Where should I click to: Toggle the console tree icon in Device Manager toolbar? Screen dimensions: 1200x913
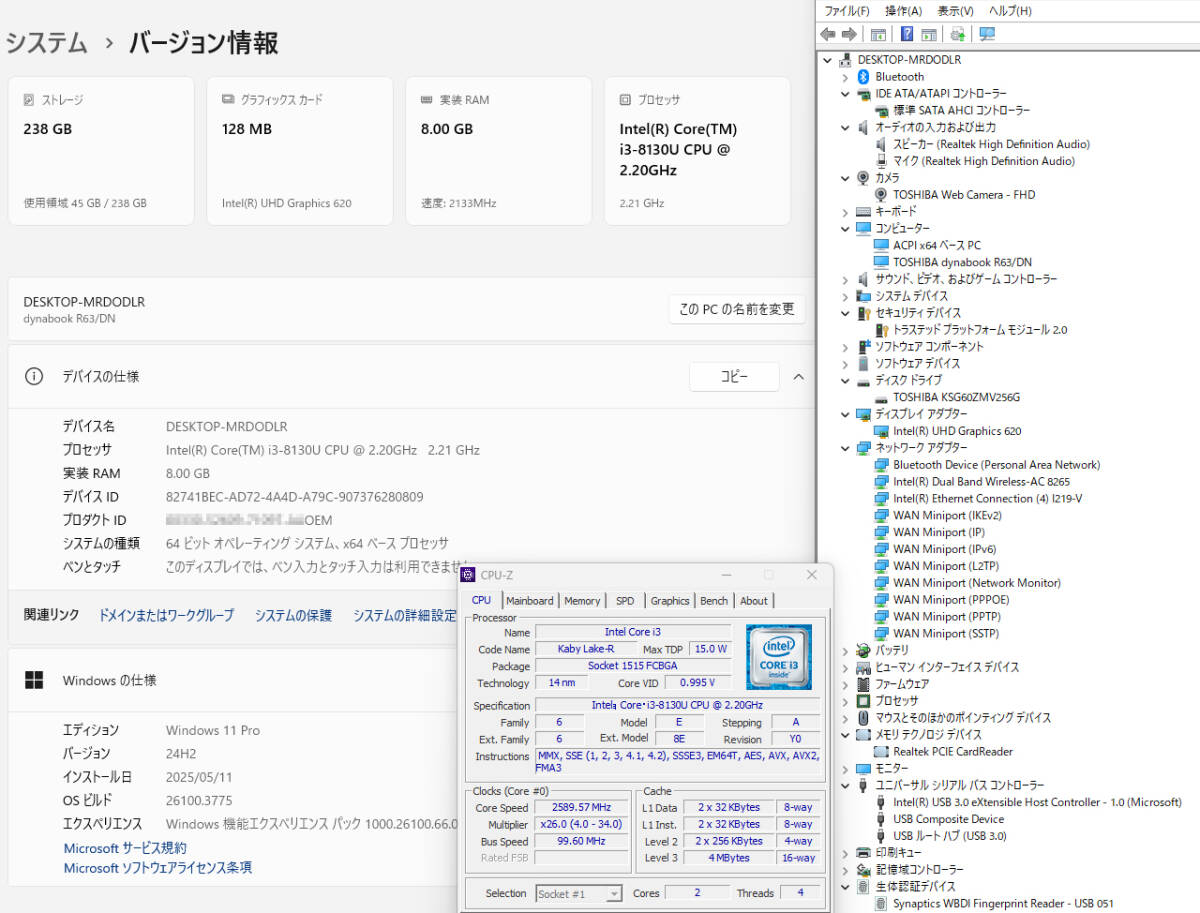tap(878, 34)
